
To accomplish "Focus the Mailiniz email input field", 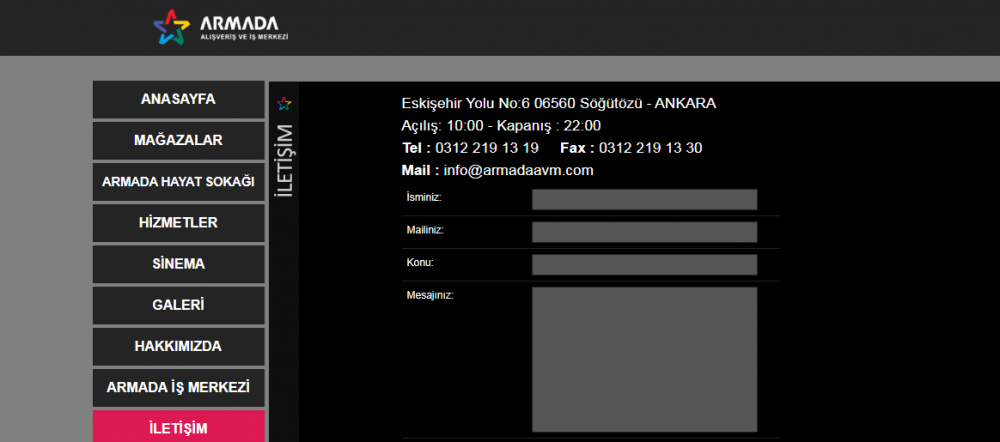I will click(x=644, y=232).
